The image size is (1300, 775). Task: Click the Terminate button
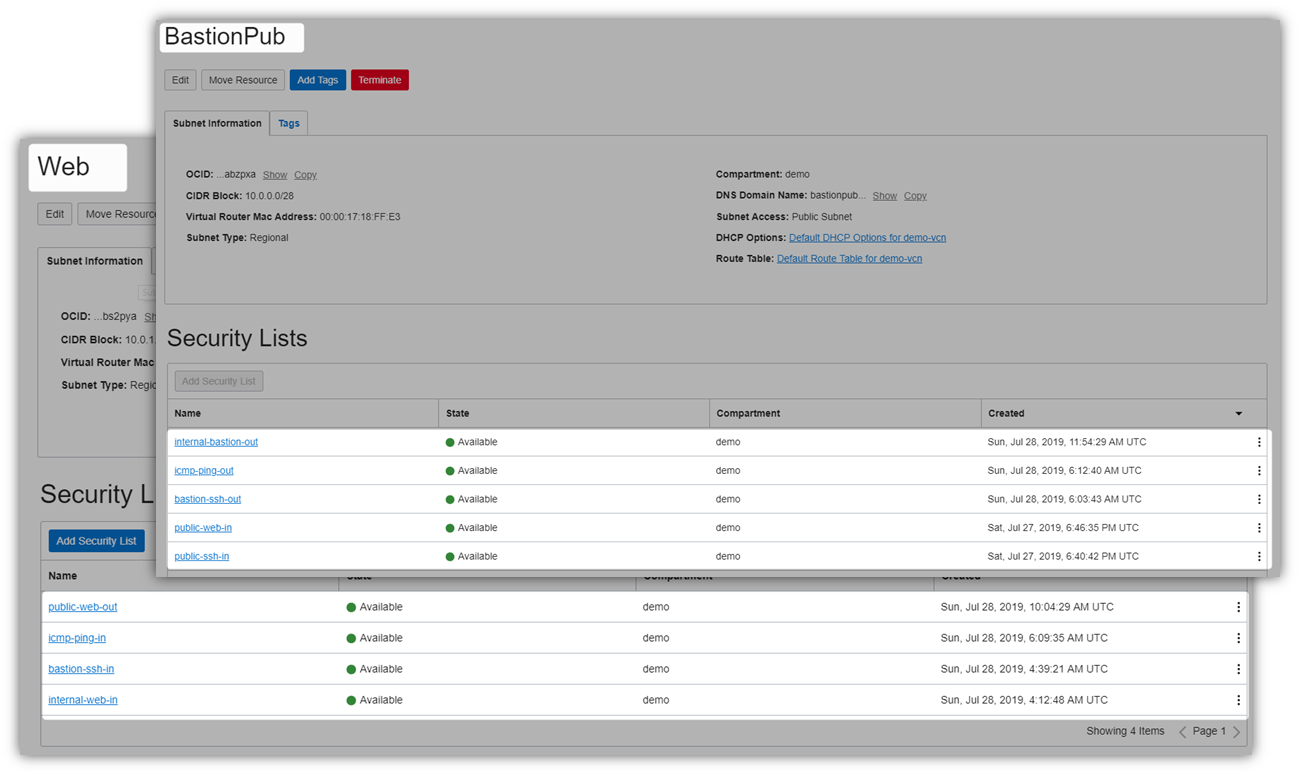[379, 79]
